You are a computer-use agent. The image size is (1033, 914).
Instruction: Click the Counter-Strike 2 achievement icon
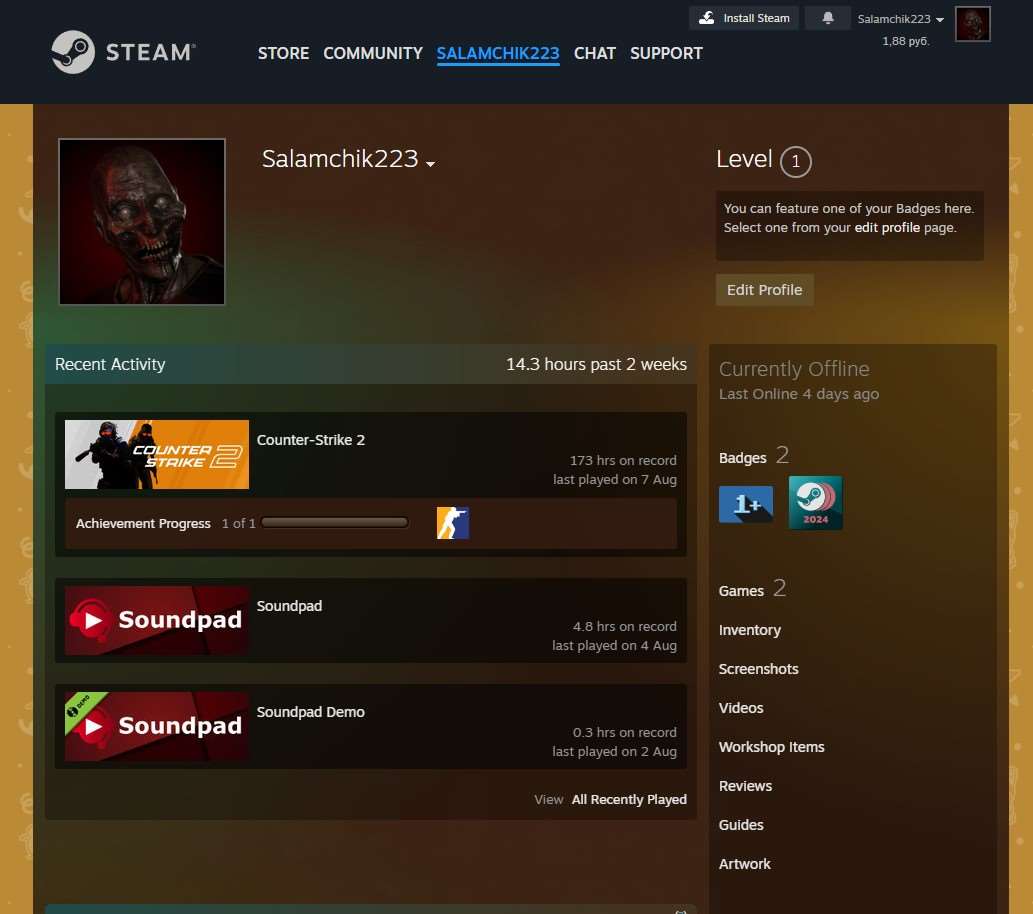[x=453, y=523]
